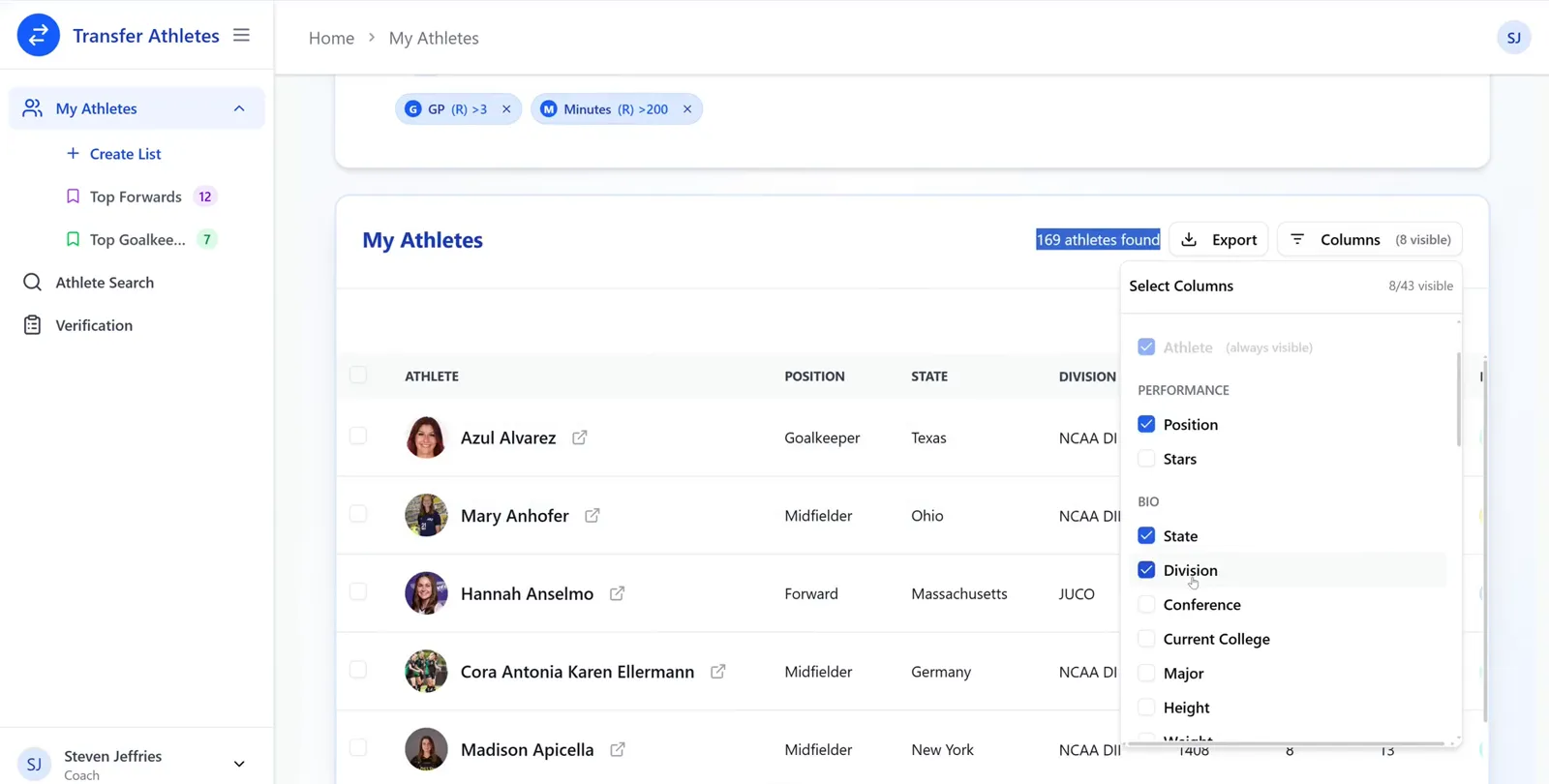The height and width of the screenshot is (784, 1549).
Task: Click the Select Columns panel horizontal scrollbar
Action: coord(1286,743)
